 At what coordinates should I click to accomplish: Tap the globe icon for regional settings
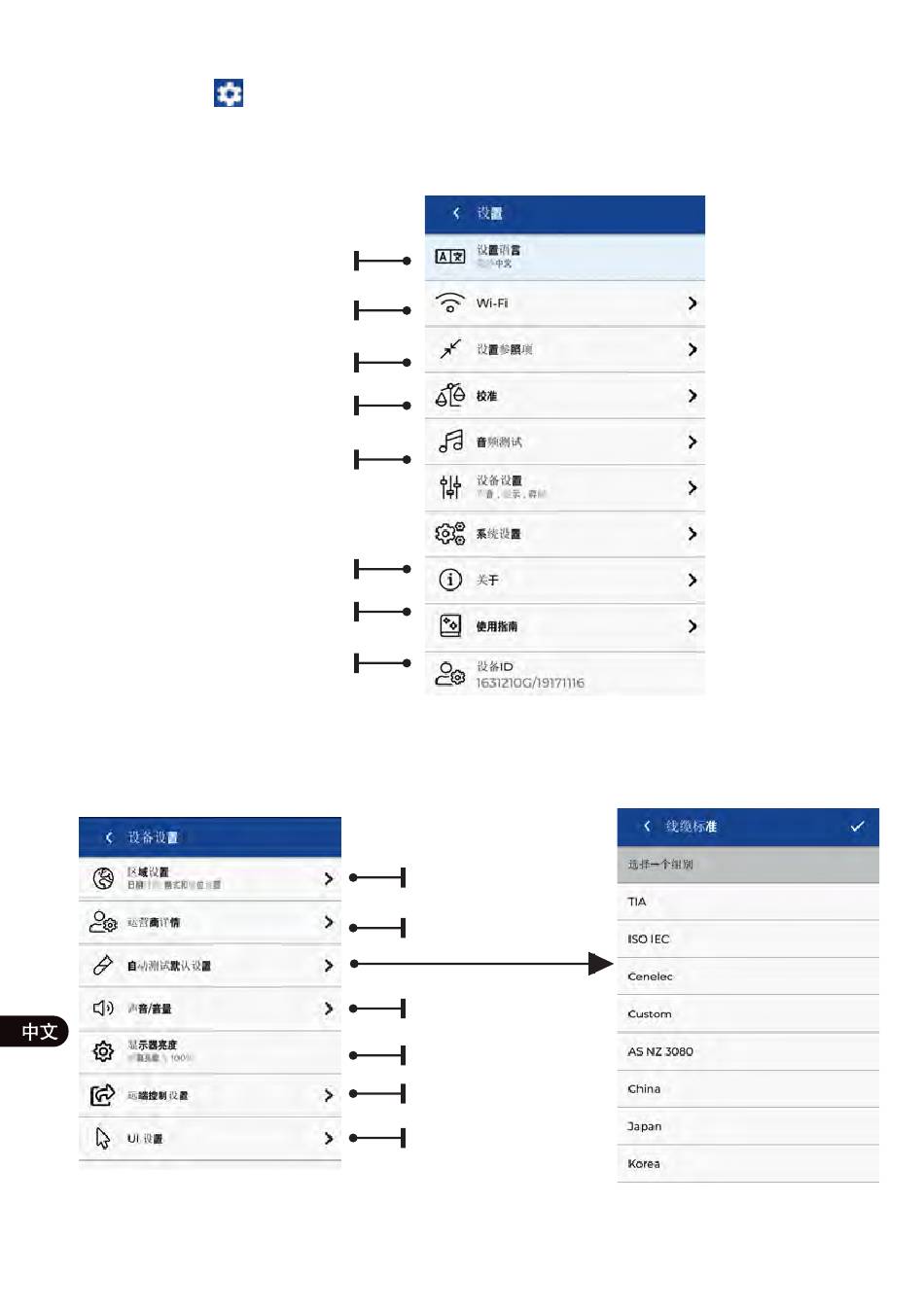tap(103, 878)
